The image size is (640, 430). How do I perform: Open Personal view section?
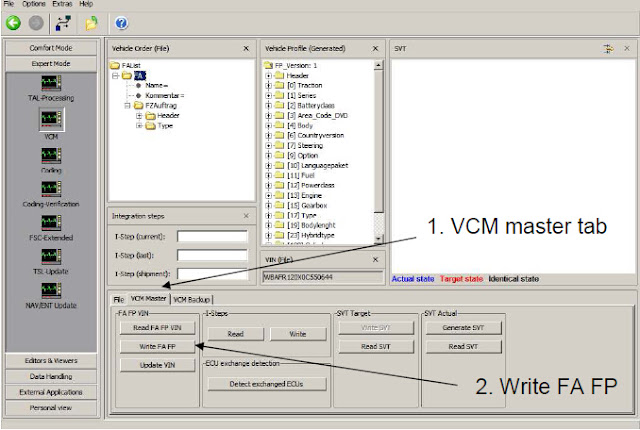51,408
